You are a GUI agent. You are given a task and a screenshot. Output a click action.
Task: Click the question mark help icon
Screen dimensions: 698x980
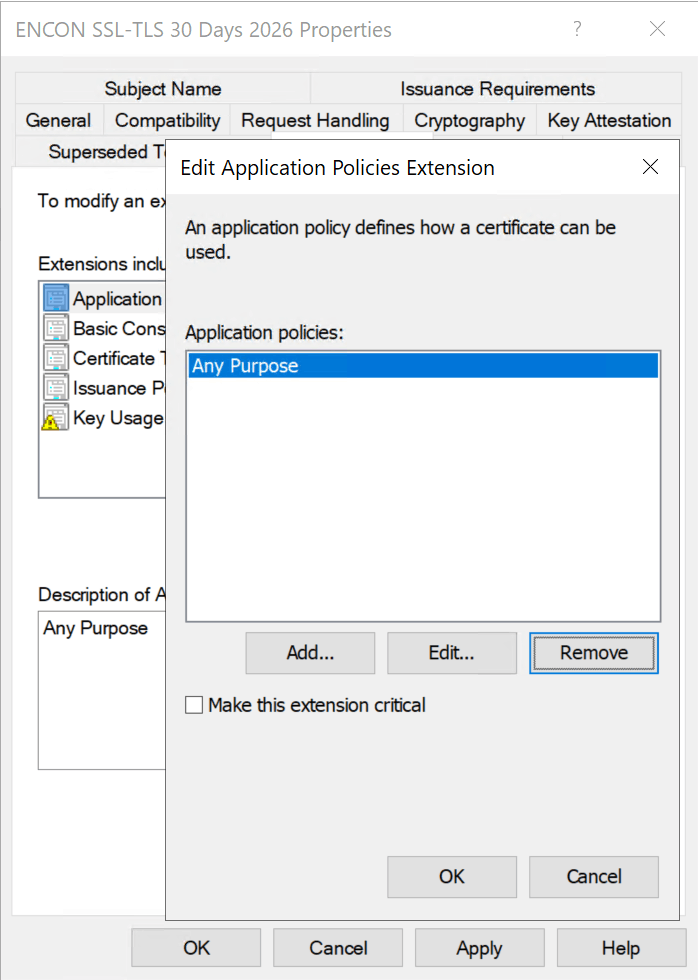click(x=577, y=29)
